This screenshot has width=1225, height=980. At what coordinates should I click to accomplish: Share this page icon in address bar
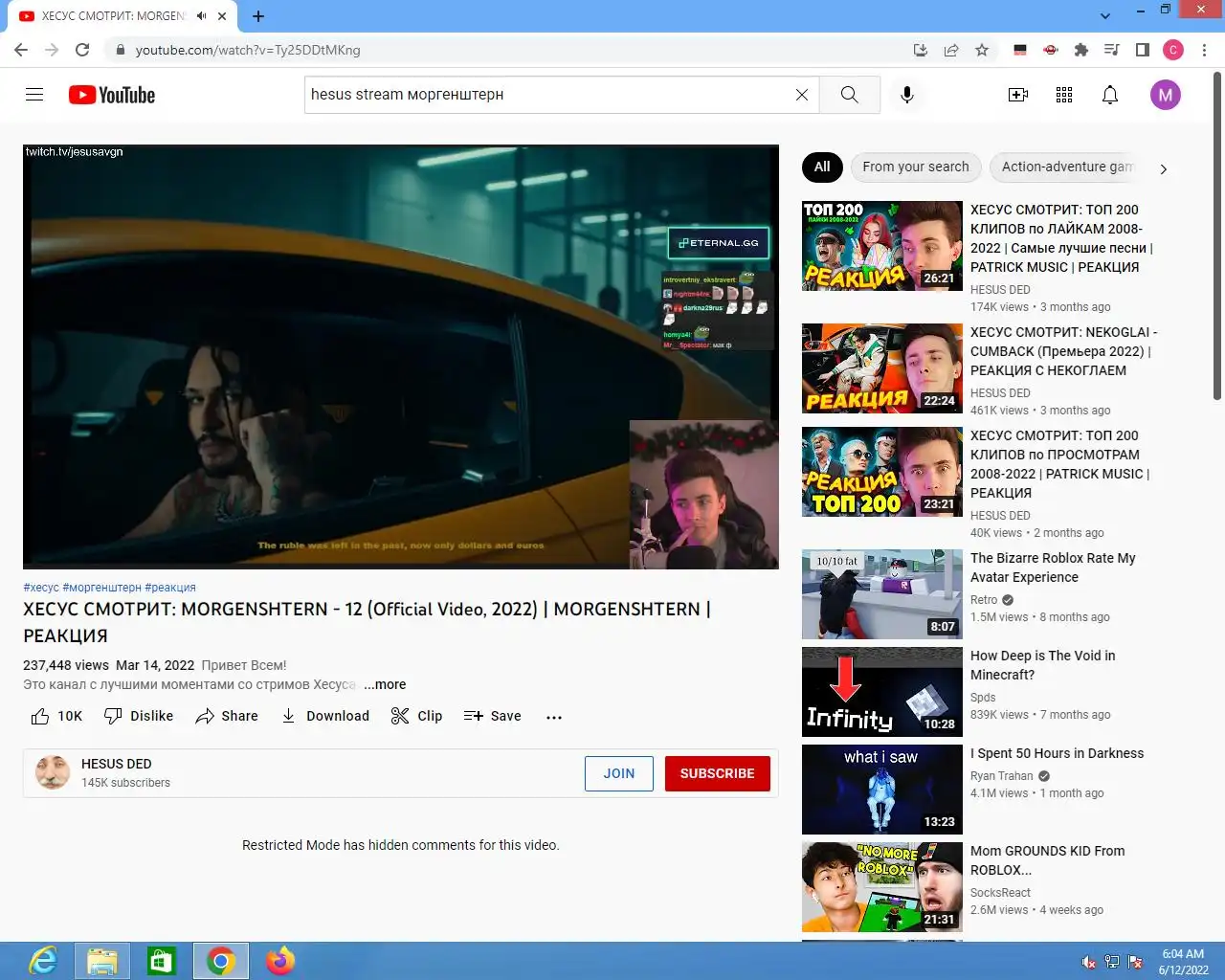[x=951, y=50]
